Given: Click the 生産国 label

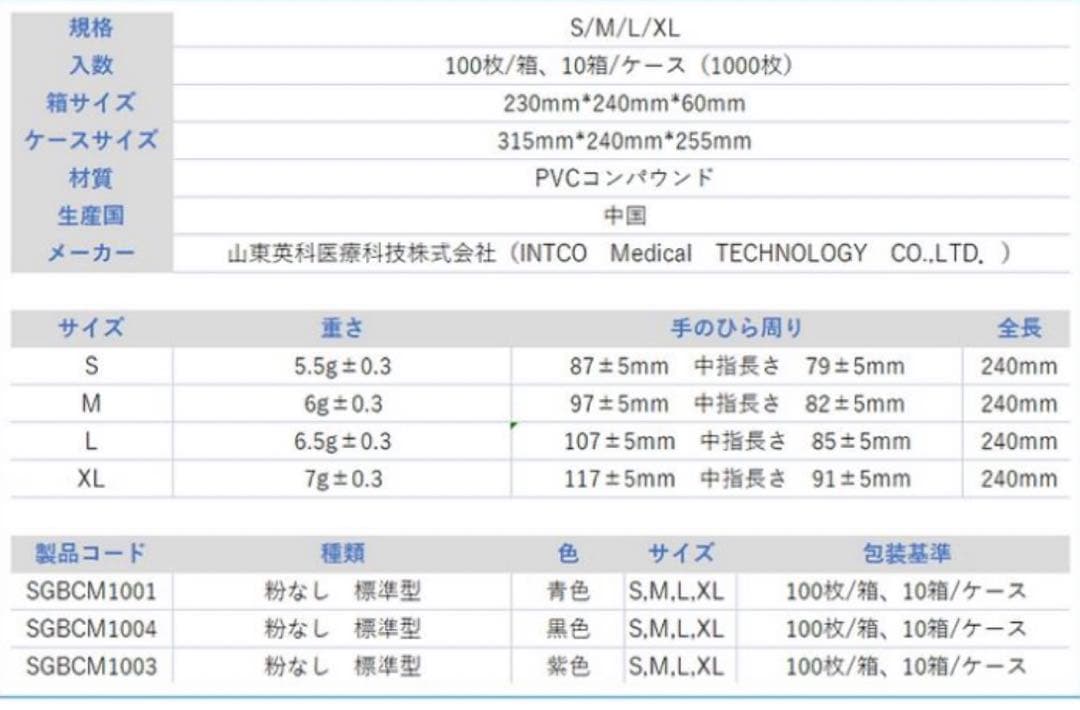Looking at the screenshot, I should [91, 216].
